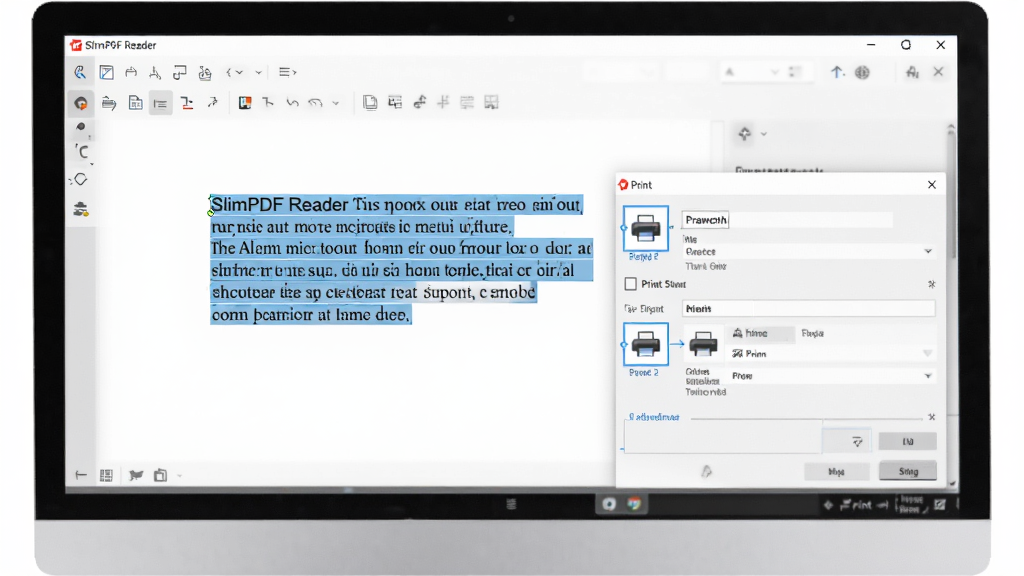
Task: Switch to the highlighted tab beside the second printer
Action: coord(760,333)
